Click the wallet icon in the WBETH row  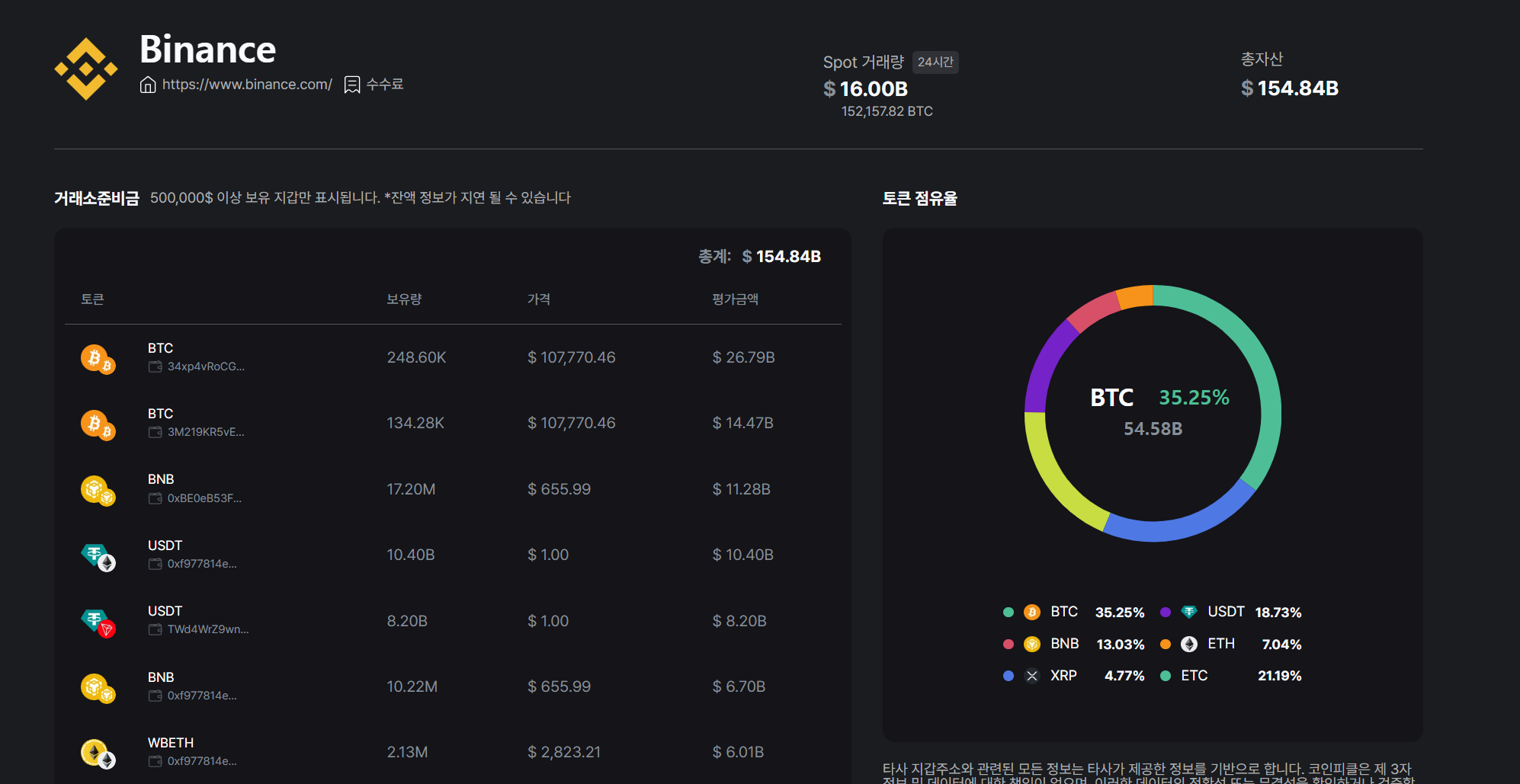point(156,761)
